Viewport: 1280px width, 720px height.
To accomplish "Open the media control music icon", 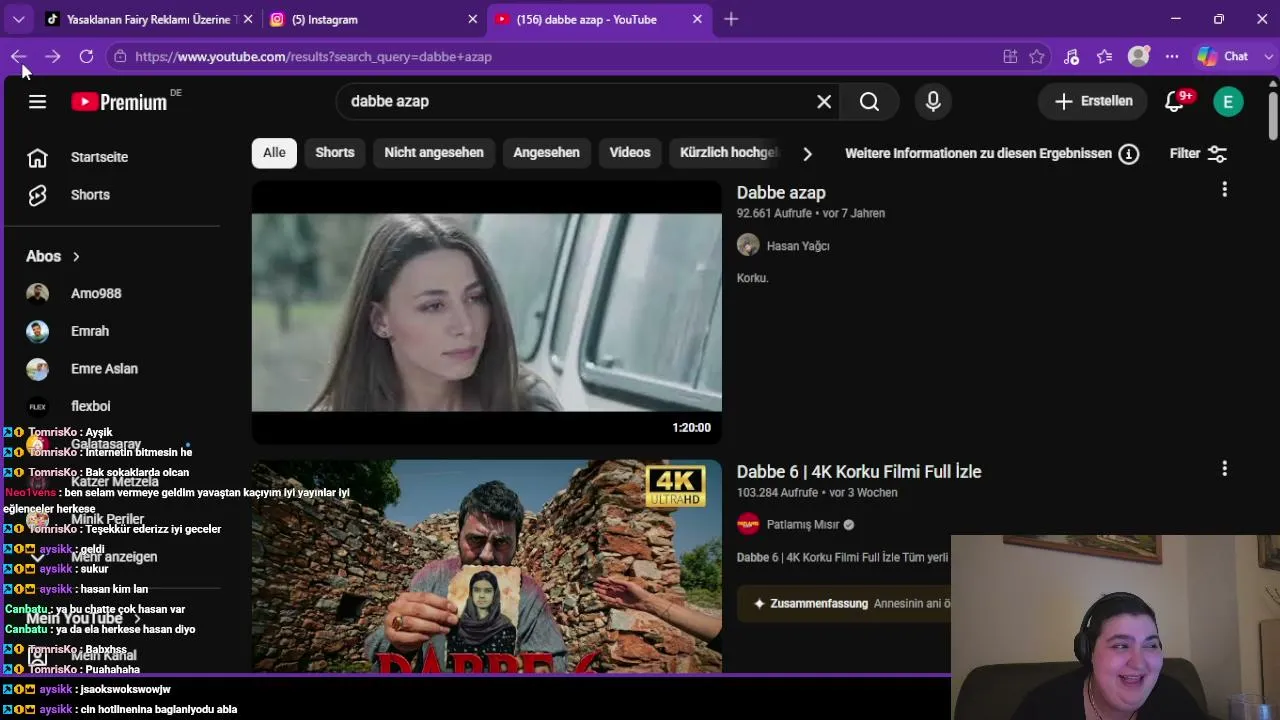I will click(1071, 57).
